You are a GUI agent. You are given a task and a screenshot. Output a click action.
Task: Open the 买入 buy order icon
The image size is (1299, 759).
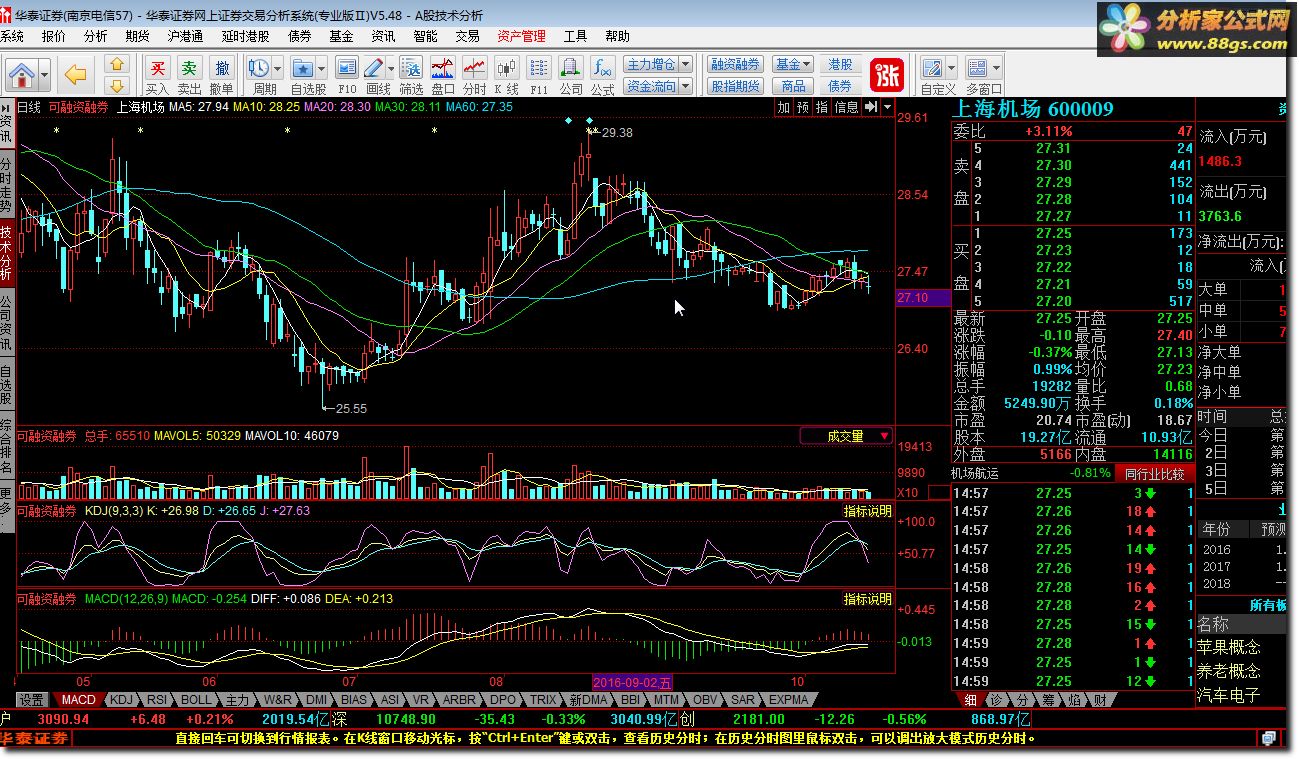point(157,68)
